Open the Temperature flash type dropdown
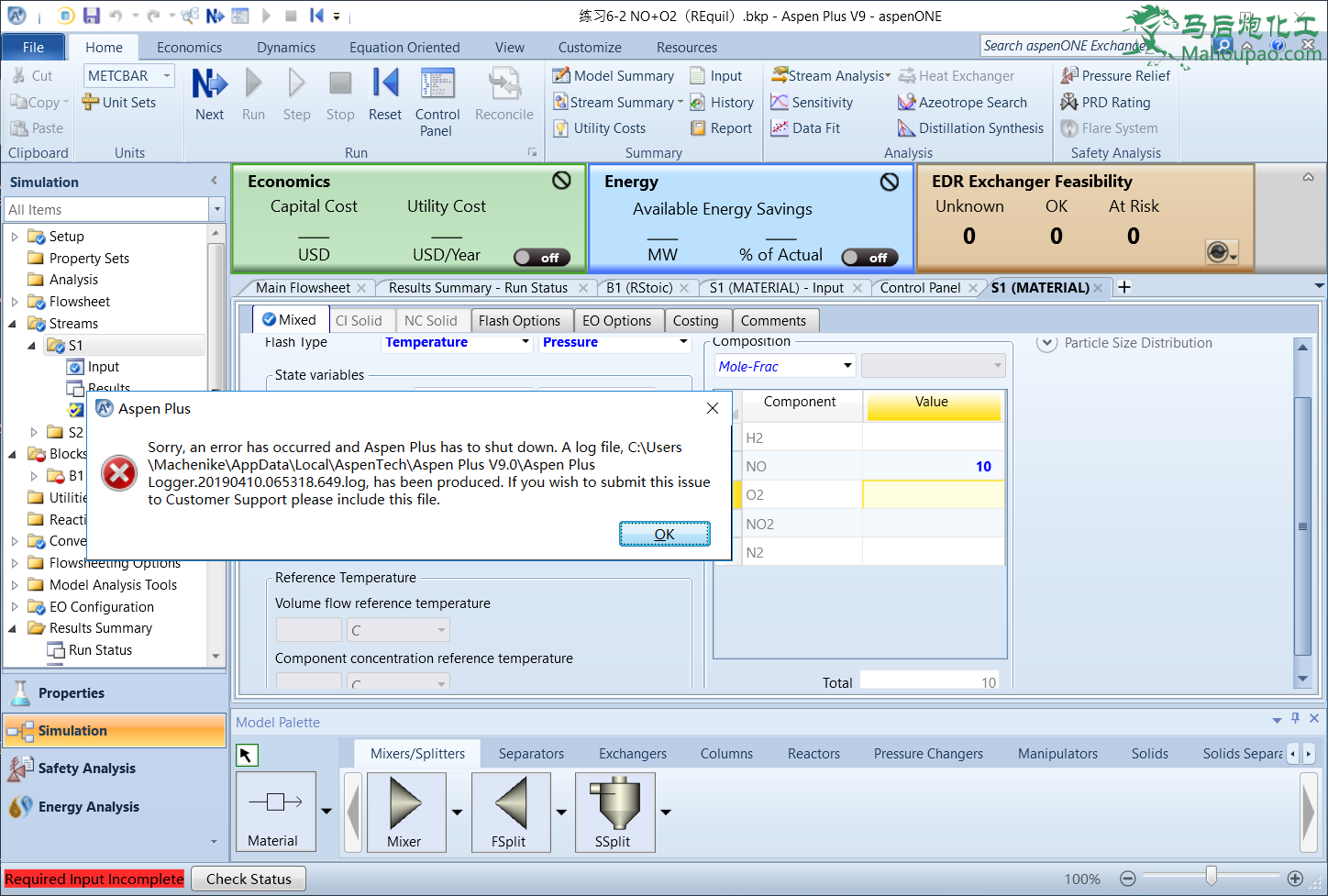 tap(526, 342)
